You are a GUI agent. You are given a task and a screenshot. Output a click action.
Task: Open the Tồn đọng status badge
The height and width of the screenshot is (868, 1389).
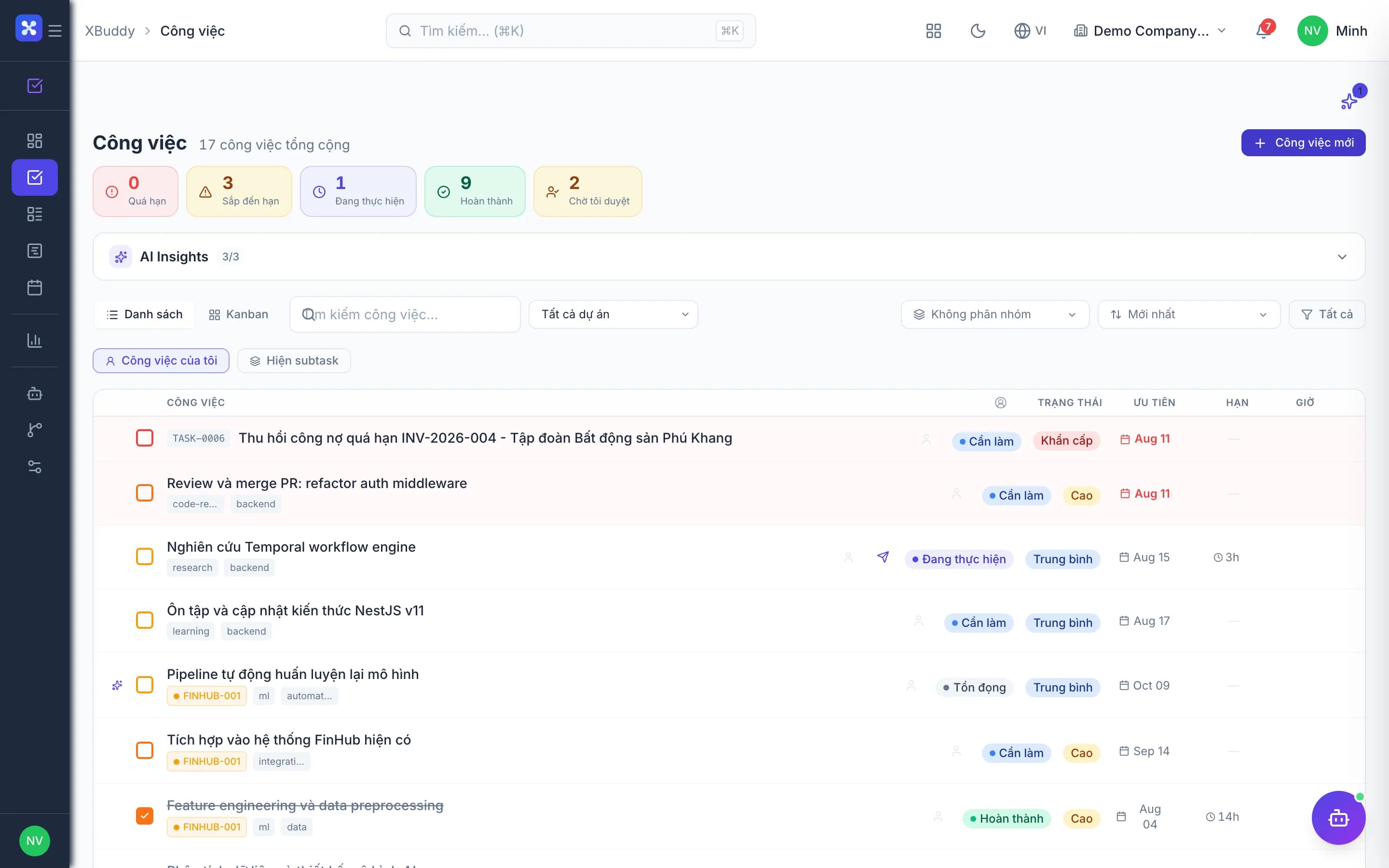(975, 687)
